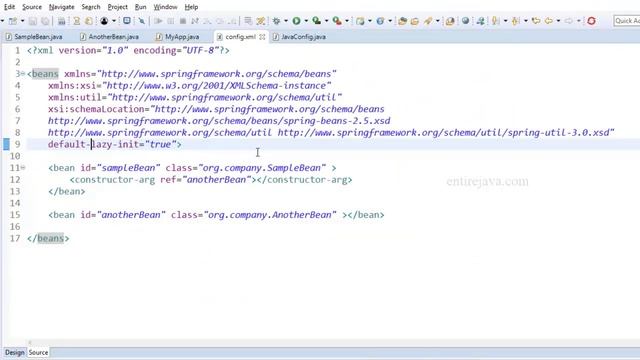Click the Next Annotation toolbar icon
The image size is (640, 360).
pos(496,21)
